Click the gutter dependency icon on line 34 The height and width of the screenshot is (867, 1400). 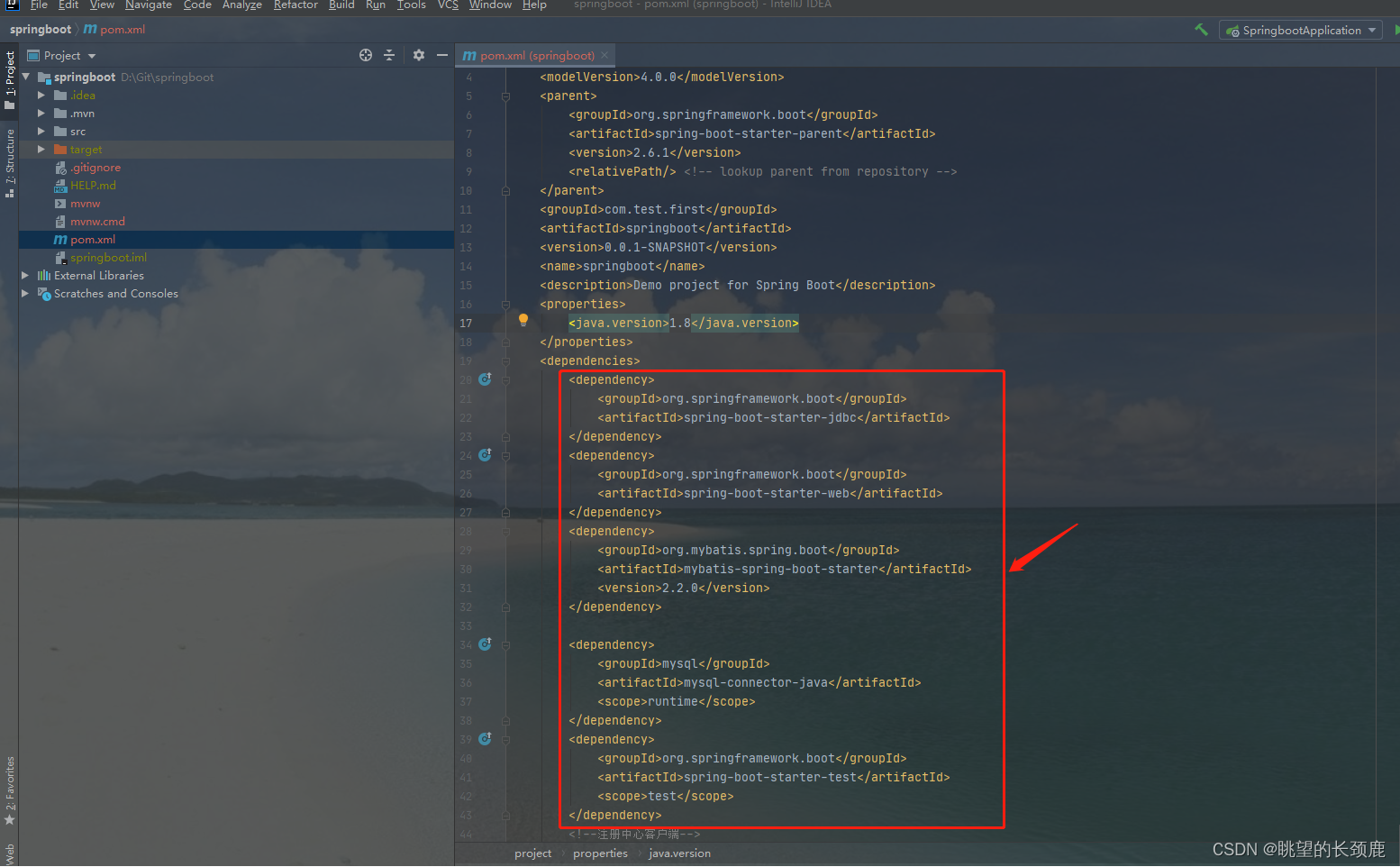(x=485, y=644)
